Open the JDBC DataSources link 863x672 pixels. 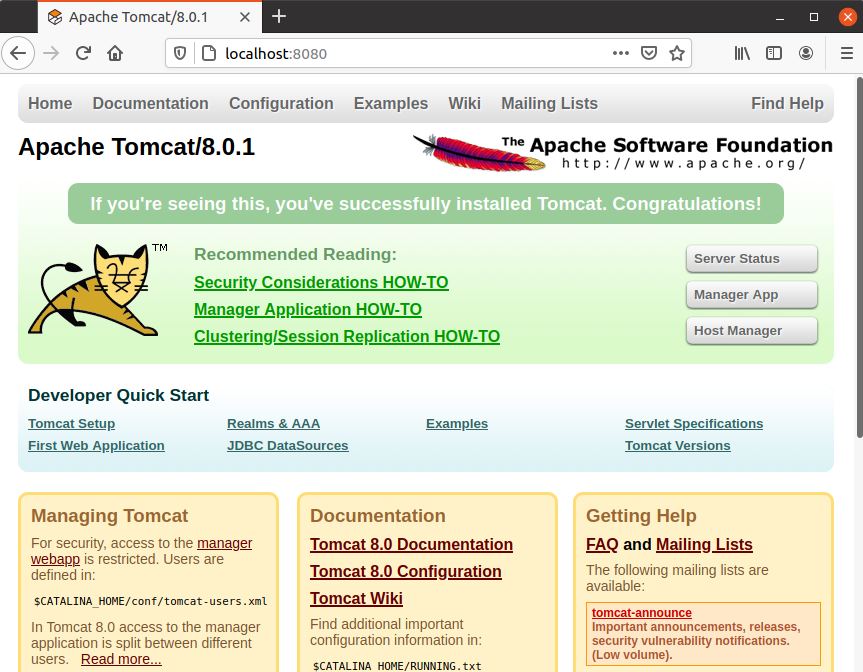[x=288, y=446]
